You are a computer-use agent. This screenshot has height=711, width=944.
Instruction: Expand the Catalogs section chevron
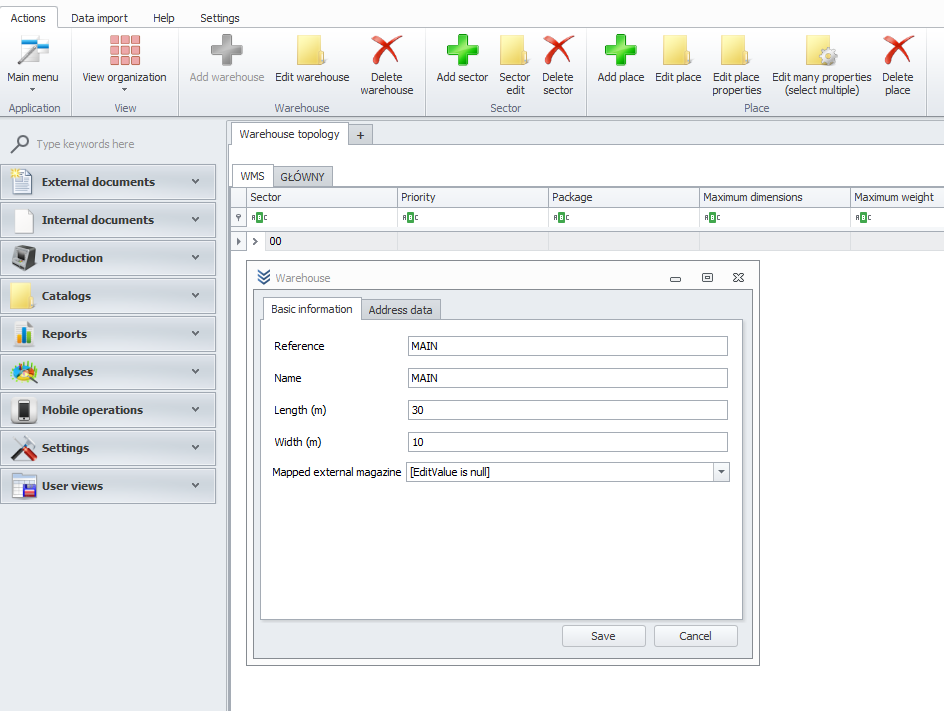click(x=195, y=296)
